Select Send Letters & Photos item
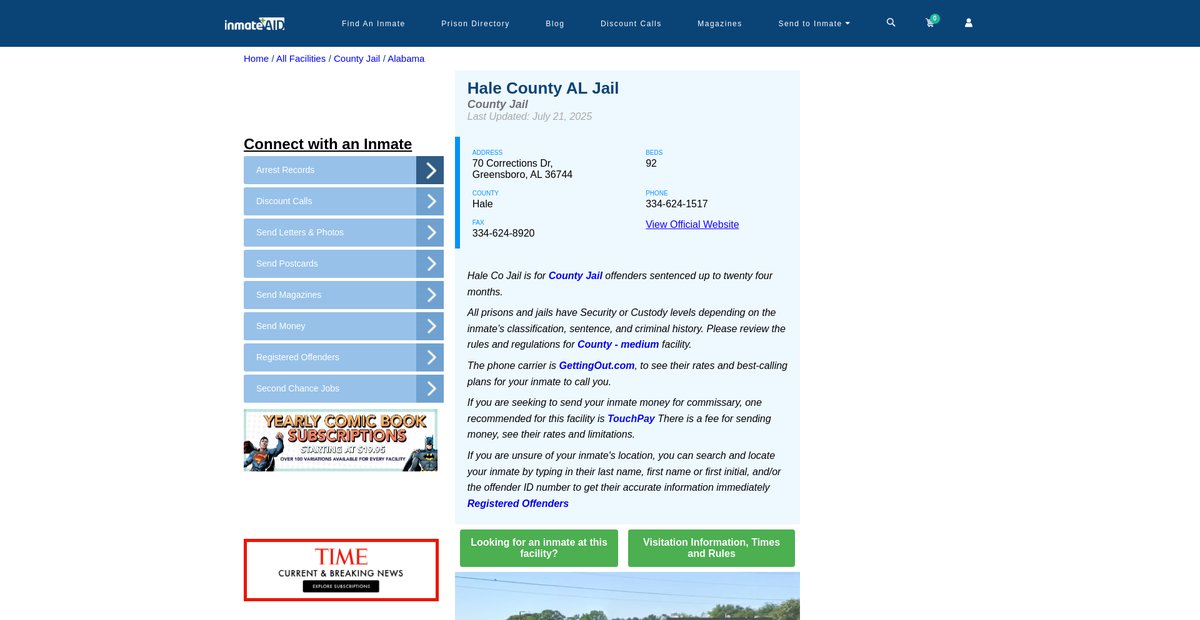Viewport: 1200px width, 620px height. point(330,232)
